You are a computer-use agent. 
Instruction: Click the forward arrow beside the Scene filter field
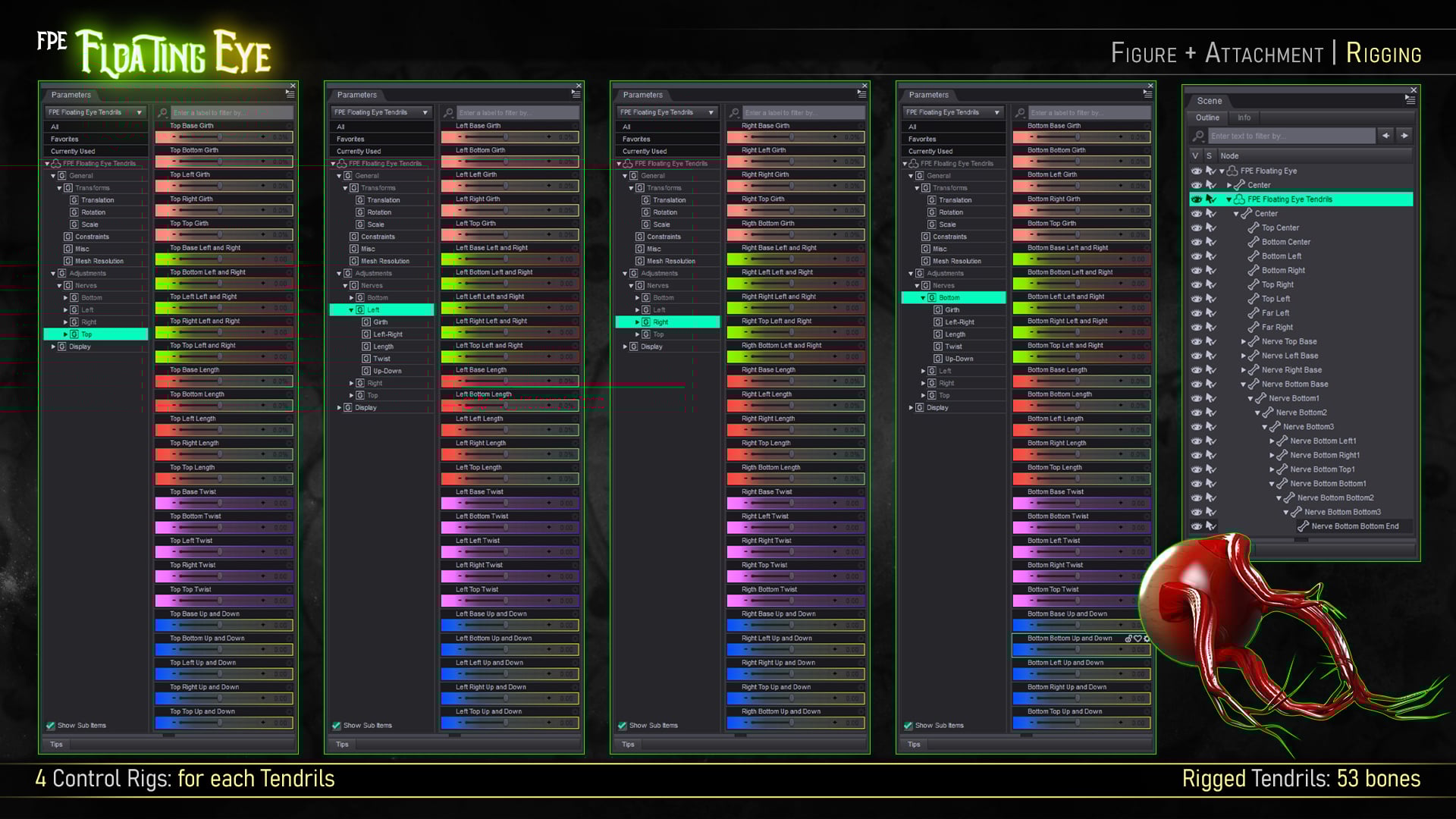tap(1404, 136)
